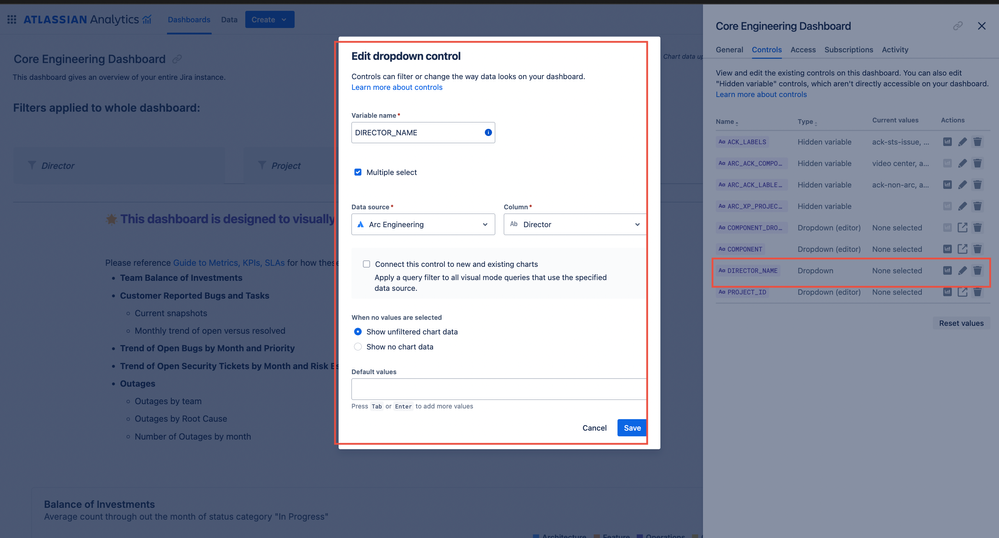Click the variable name info icon
Image resolution: width=999 pixels, height=538 pixels.
488,133
